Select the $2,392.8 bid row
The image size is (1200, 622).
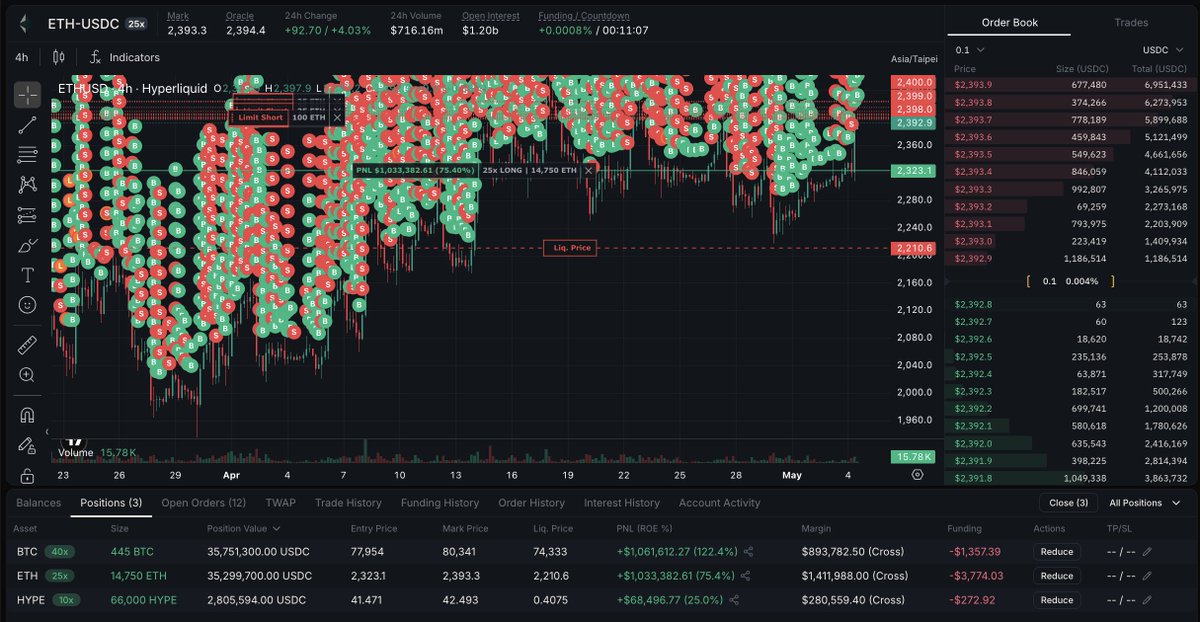tap(1070, 304)
